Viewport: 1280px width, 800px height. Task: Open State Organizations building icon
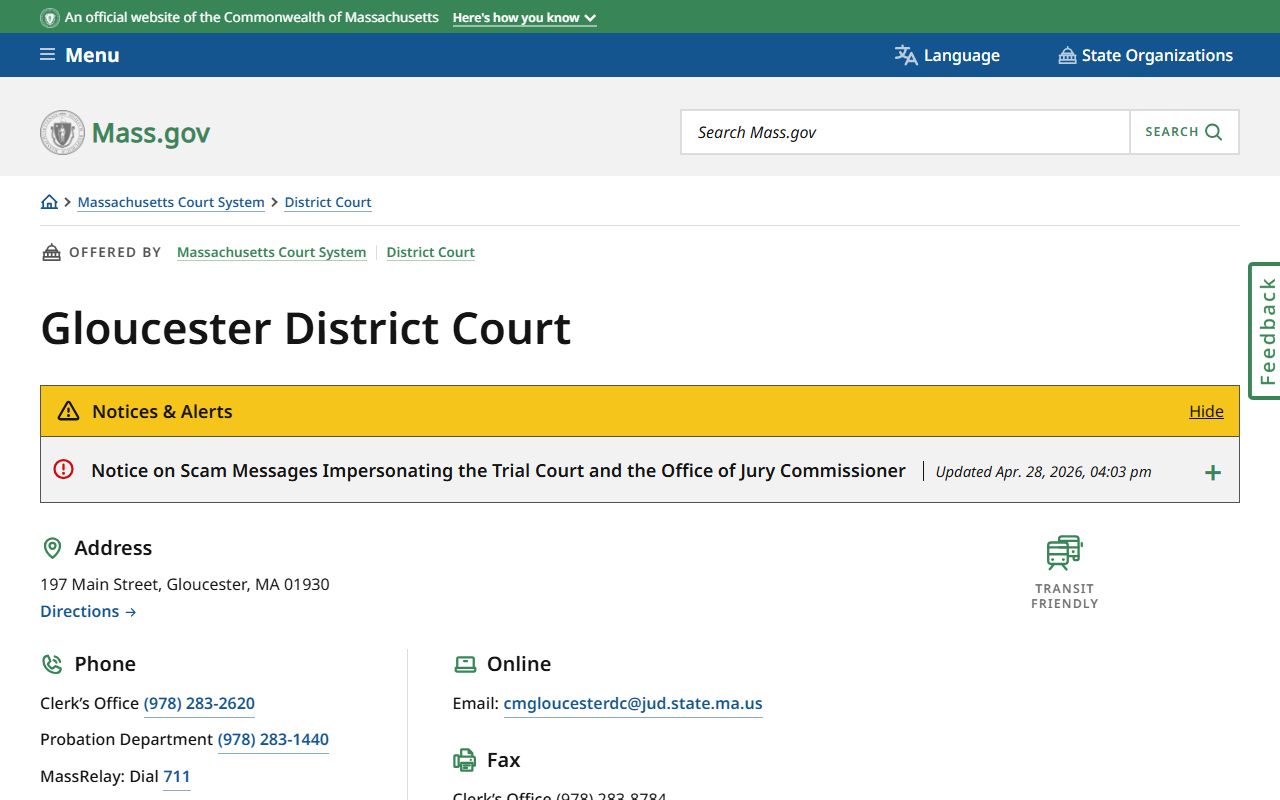[x=1067, y=55]
